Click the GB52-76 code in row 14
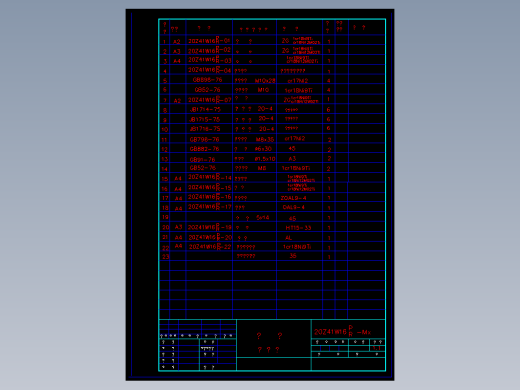Screen dimensions: 520x390 point(203,168)
